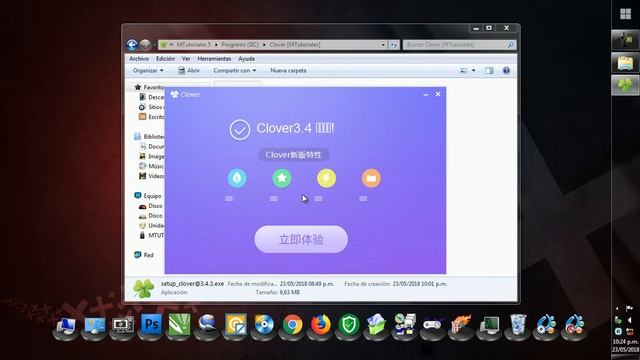Screen dimensions: 640x360
Task: Open the address bar history dropdown
Action: tap(383, 45)
